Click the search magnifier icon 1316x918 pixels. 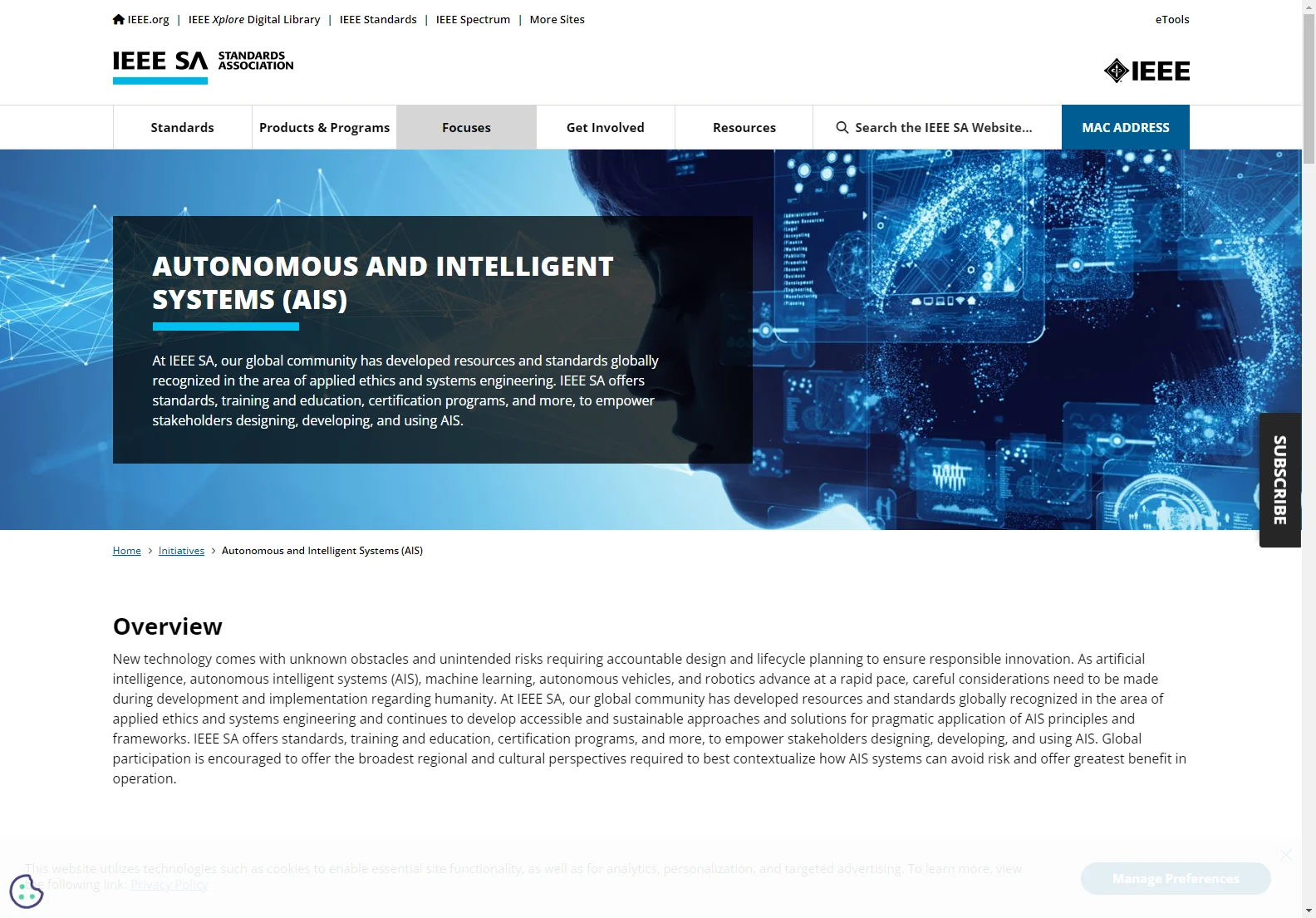coord(842,127)
